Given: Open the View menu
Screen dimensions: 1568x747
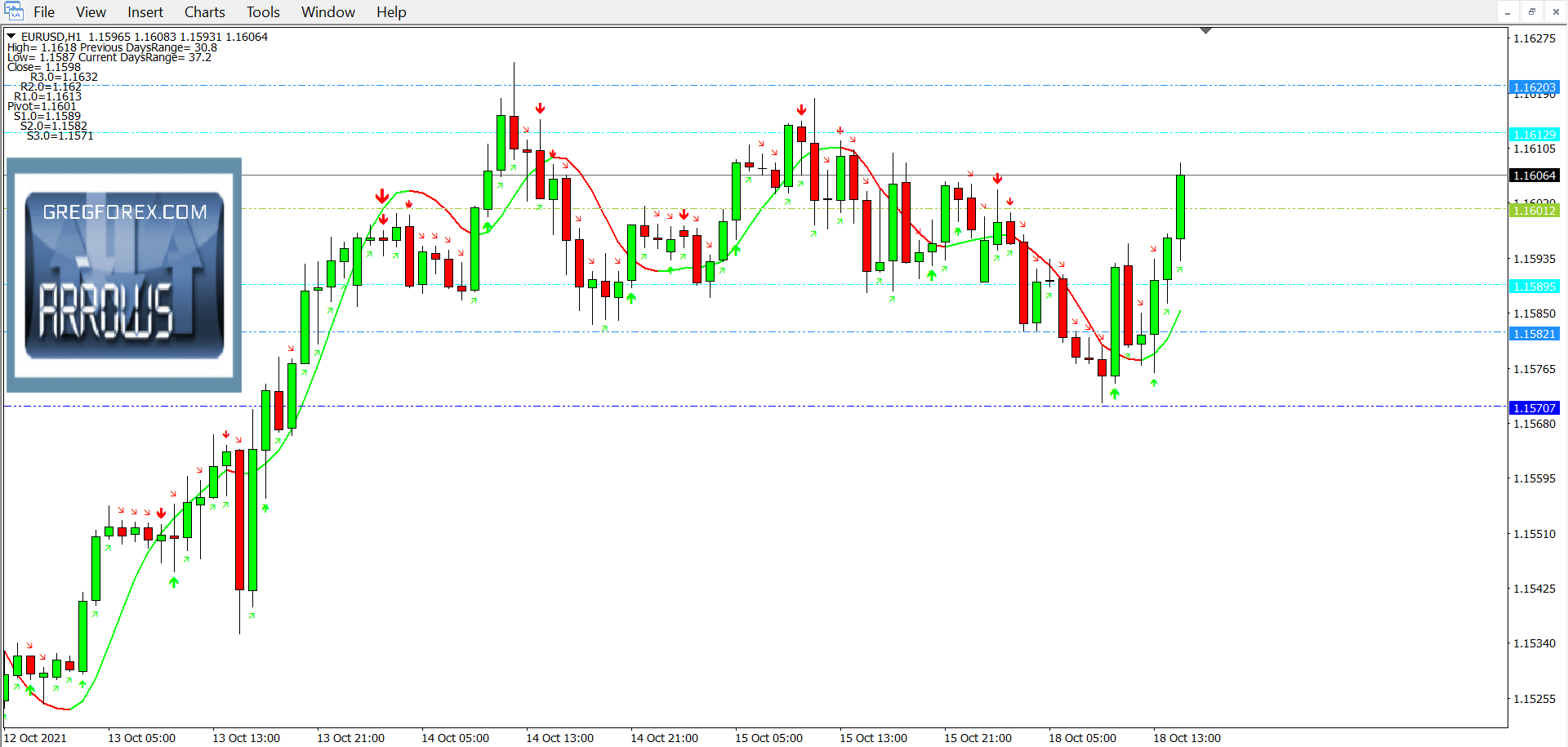Looking at the screenshot, I should tap(91, 12).
